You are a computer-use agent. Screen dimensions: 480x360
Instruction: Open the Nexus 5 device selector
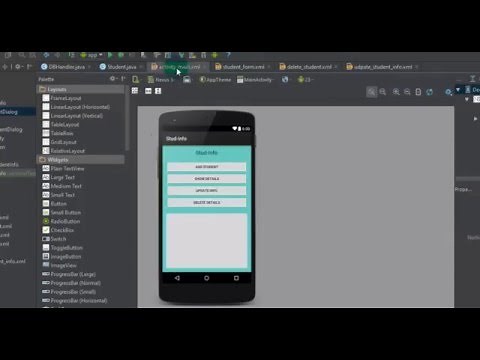click(161, 80)
